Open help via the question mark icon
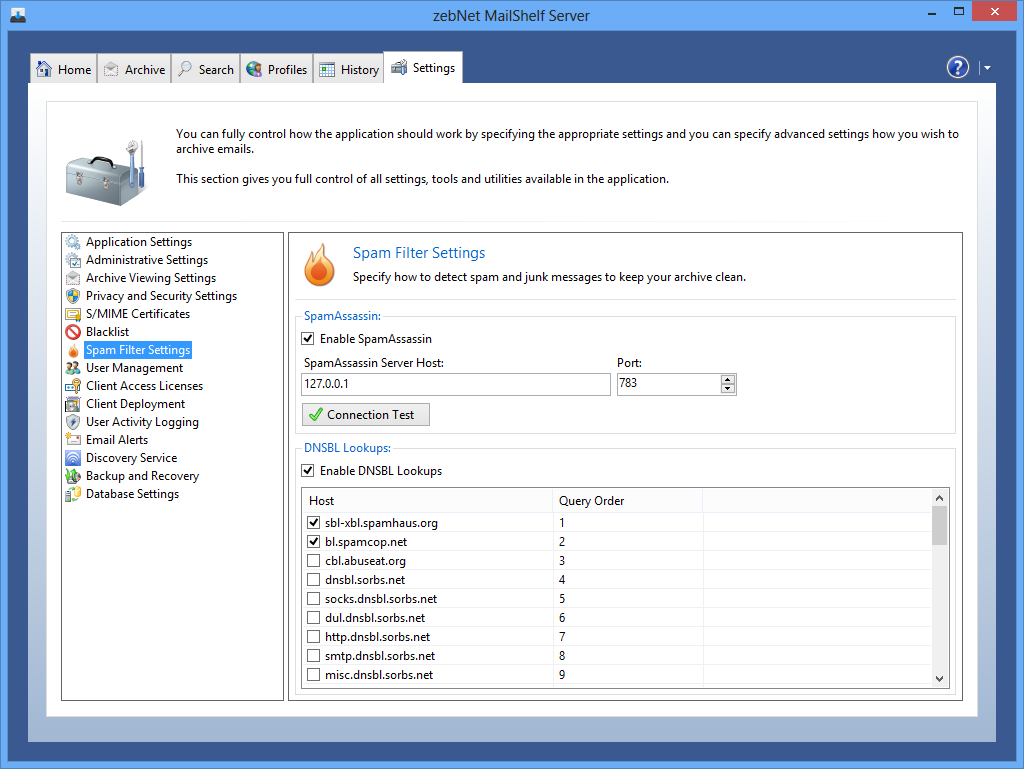Image resolution: width=1024 pixels, height=769 pixels. point(957,67)
